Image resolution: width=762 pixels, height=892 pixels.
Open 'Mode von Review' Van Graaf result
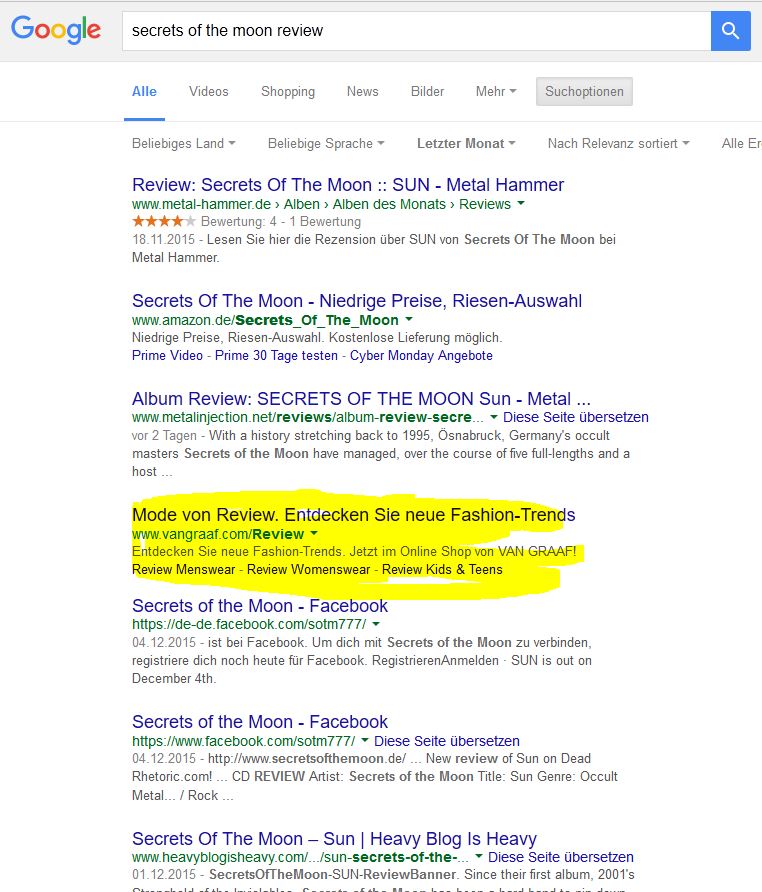[353, 515]
